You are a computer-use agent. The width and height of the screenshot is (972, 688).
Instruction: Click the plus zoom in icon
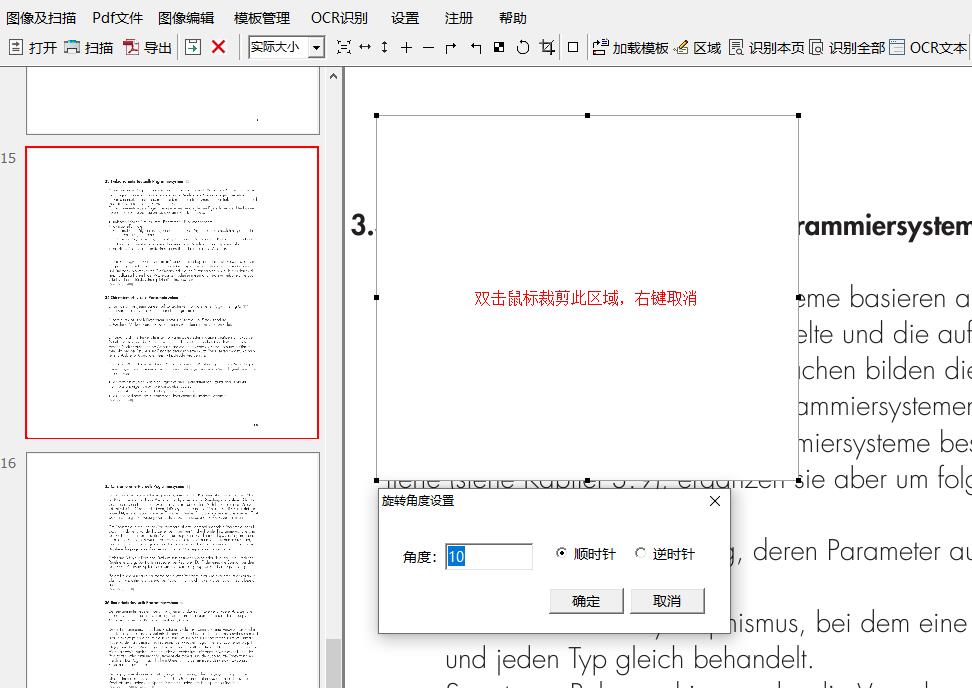pos(407,47)
